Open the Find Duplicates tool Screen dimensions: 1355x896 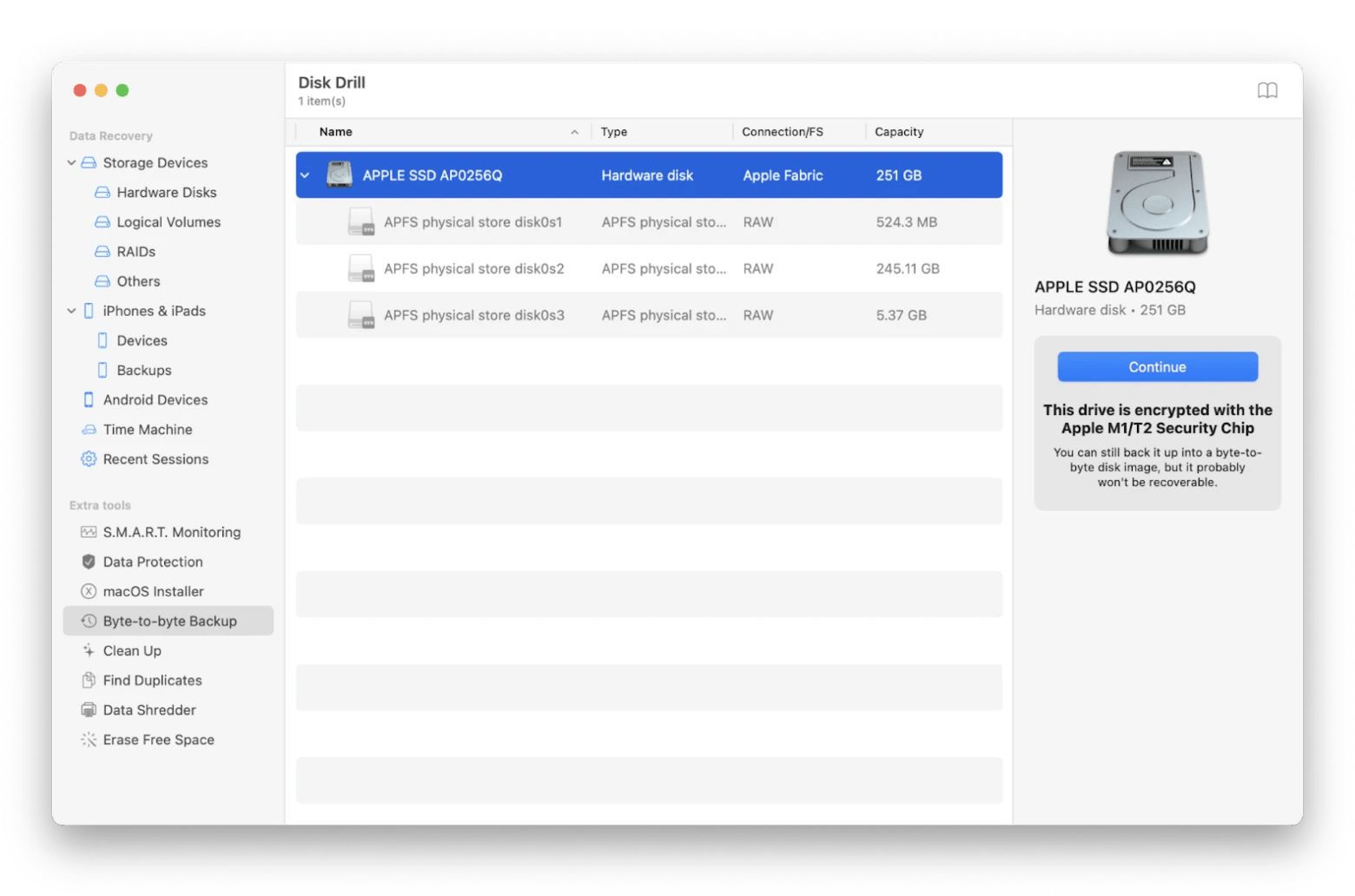click(x=153, y=680)
